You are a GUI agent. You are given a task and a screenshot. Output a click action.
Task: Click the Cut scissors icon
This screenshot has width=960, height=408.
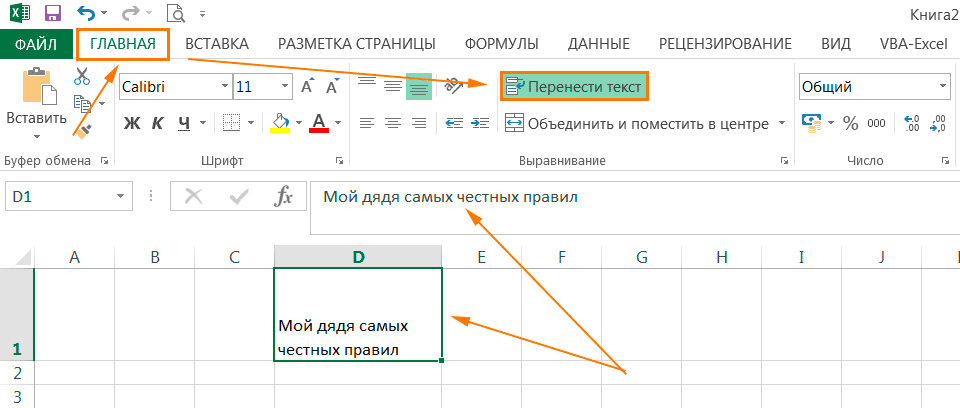coord(82,76)
